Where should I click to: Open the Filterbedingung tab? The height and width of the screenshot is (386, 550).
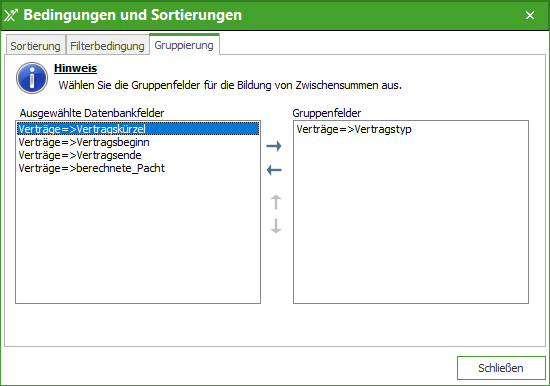coord(107,46)
